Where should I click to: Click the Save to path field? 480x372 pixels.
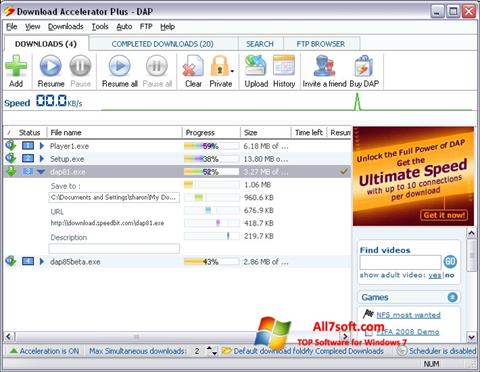114,197
